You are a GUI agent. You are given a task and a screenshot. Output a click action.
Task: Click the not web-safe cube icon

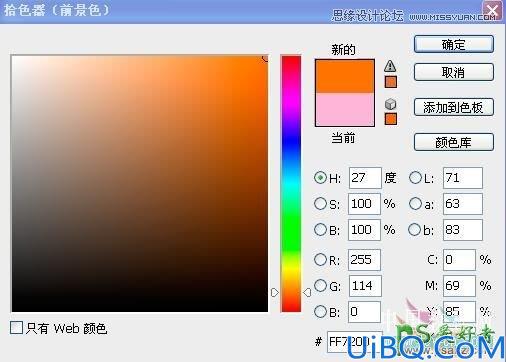(390, 104)
